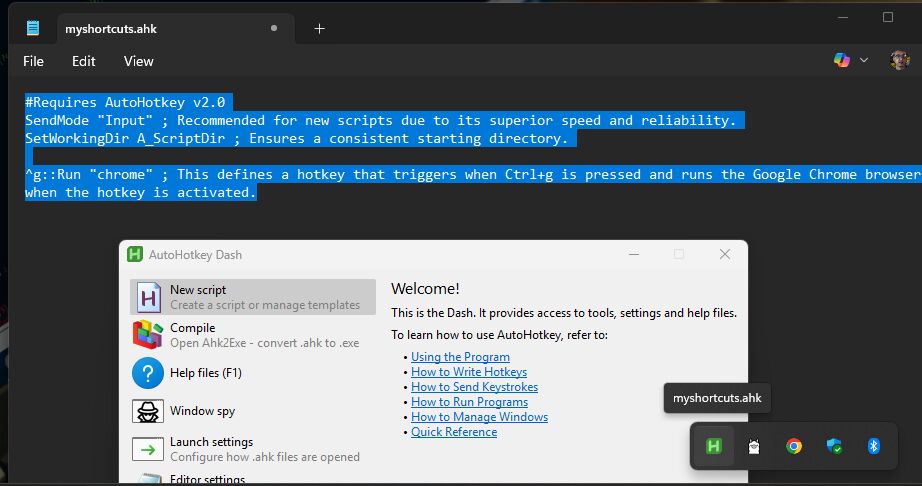922x486 pixels.
Task: Click the 'when the hotkey is activated.' line
Action: point(141,193)
